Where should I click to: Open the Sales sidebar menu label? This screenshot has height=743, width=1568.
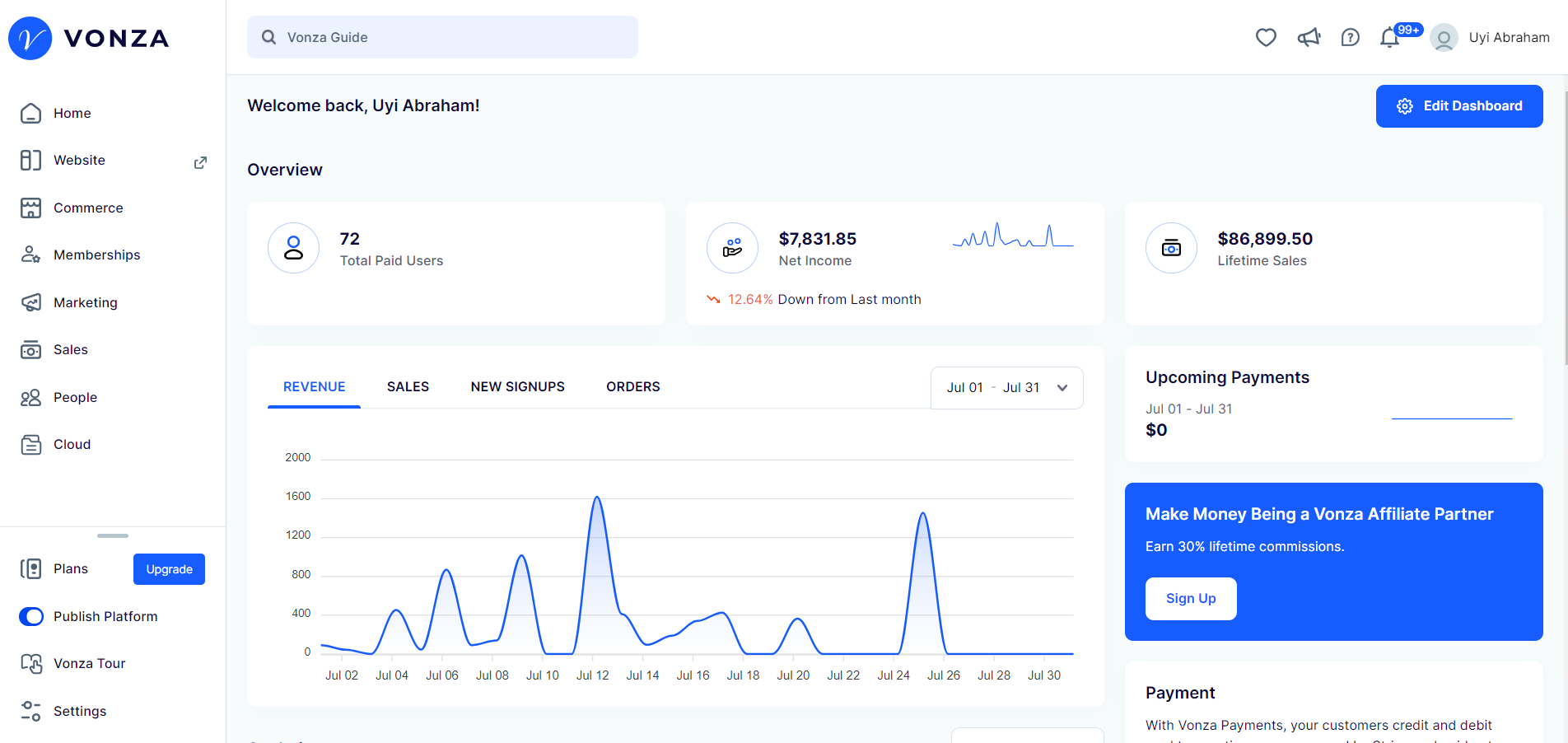(x=71, y=349)
